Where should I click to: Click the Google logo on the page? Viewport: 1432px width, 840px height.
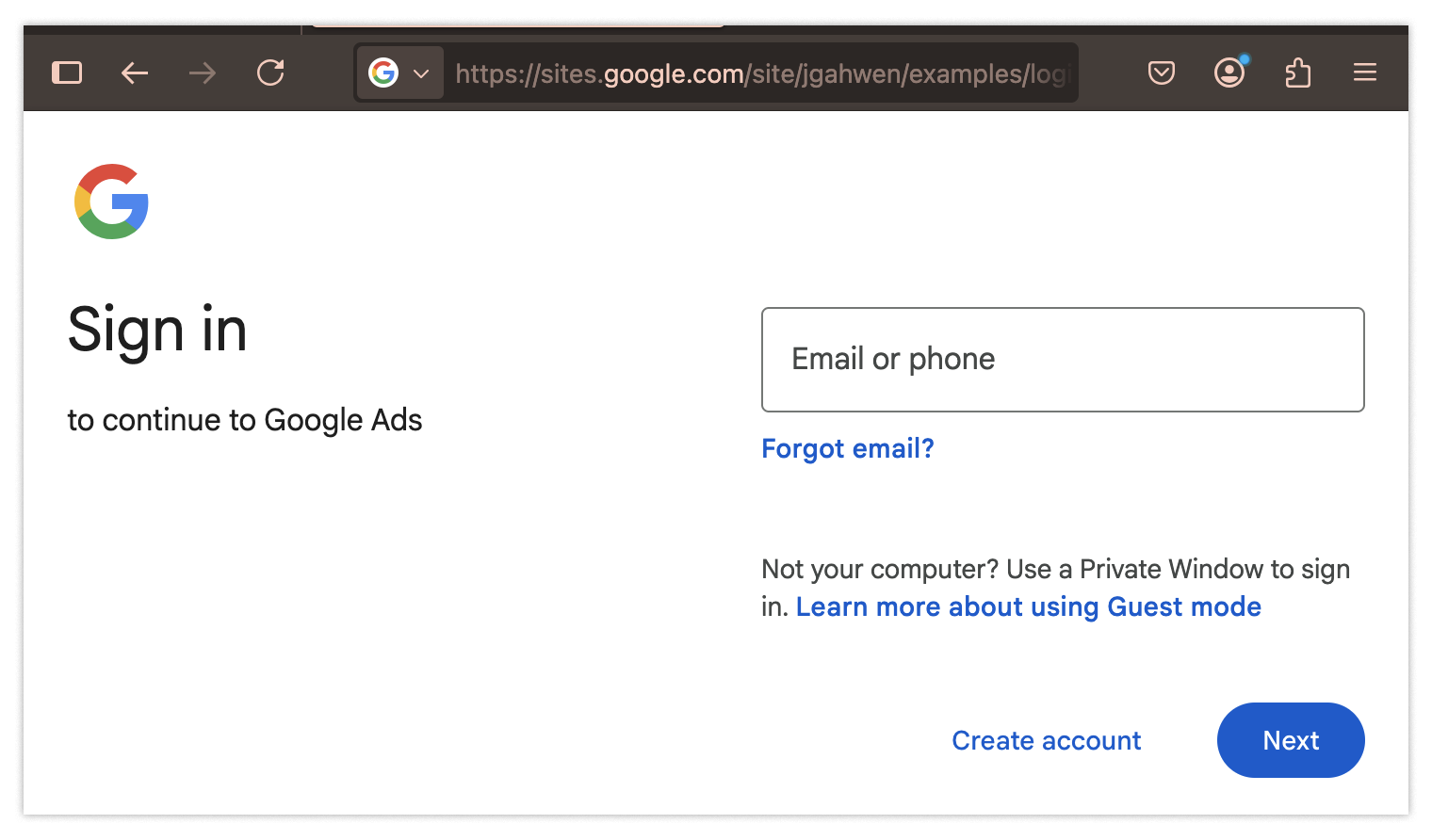112,202
